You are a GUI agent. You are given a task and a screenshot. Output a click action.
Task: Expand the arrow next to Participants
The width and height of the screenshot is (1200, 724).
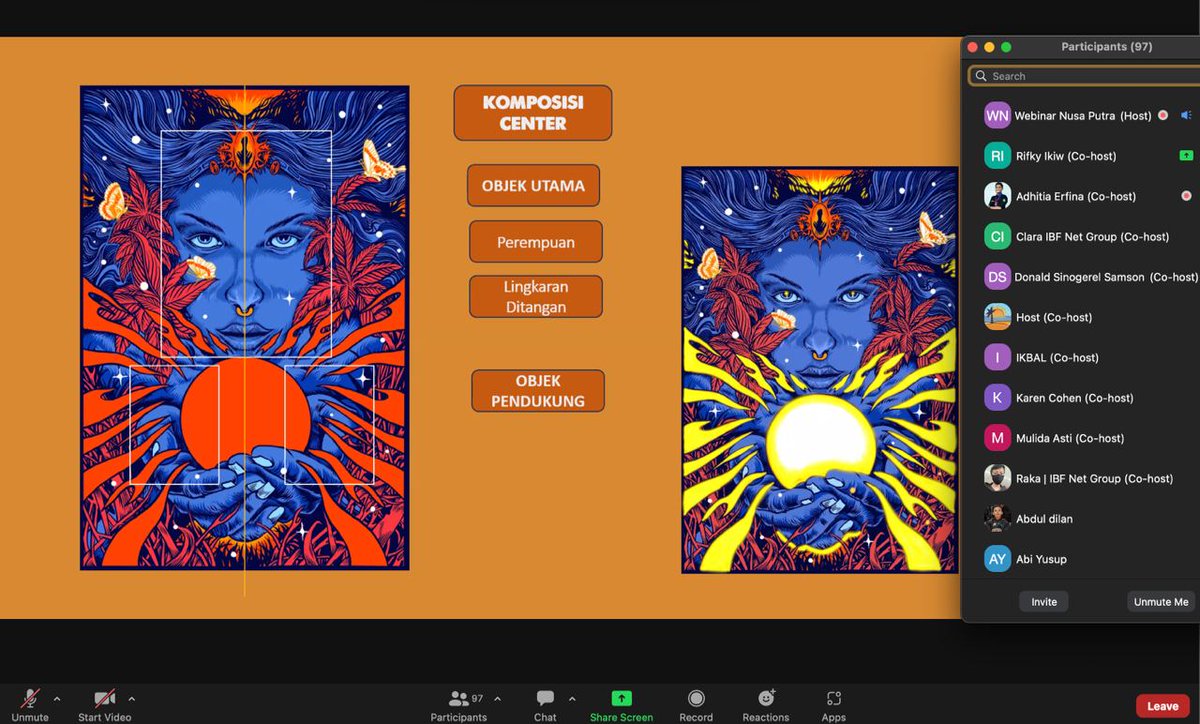(498, 699)
